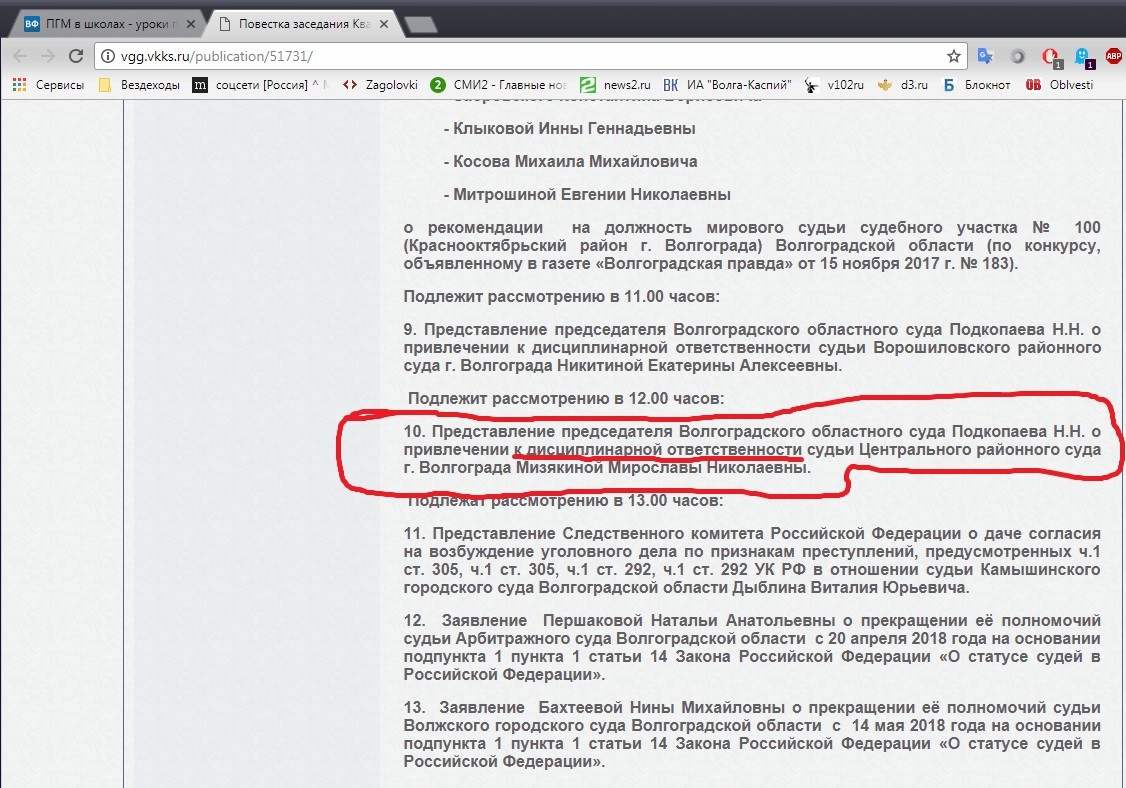
Task: Click paragraph about судебного участка № 100
Action: point(752,246)
